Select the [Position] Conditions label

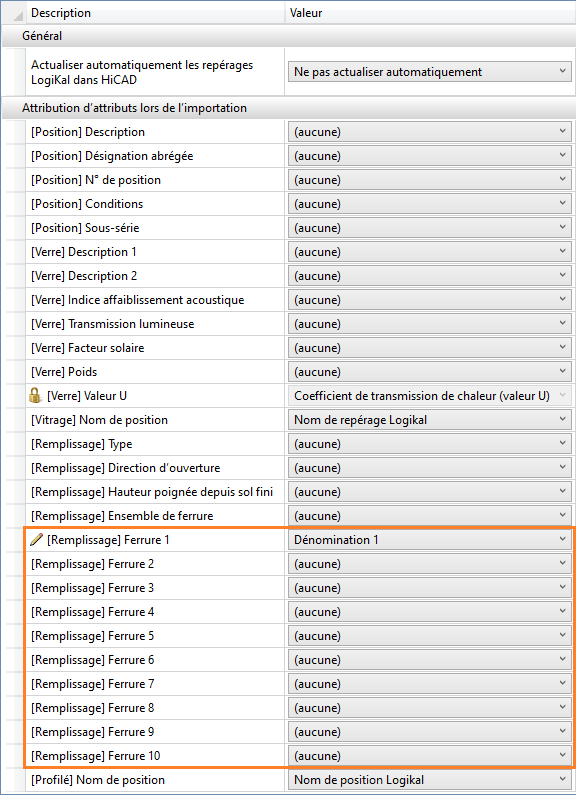(x=87, y=204)
